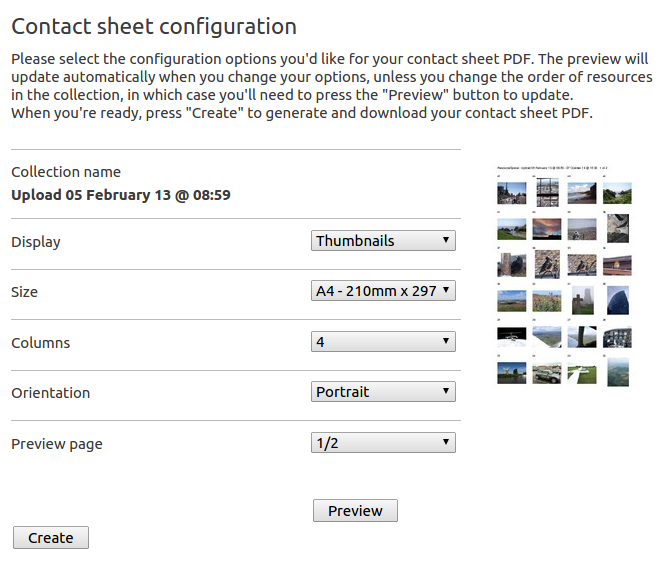Expand the Columns dropdown set to 4
The image size is (671, 561).
point(383,341)
